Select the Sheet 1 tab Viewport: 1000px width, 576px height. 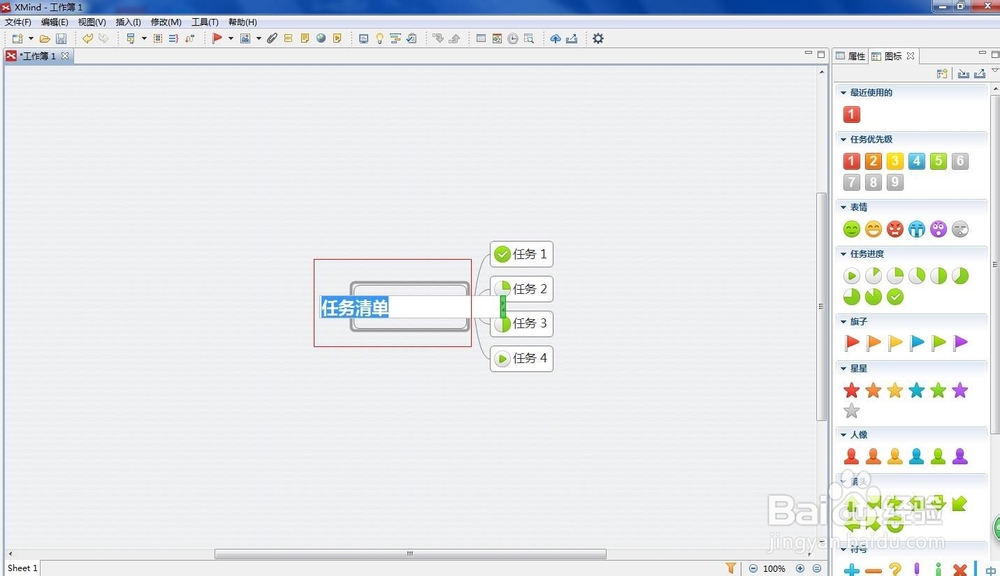point(22,568)
